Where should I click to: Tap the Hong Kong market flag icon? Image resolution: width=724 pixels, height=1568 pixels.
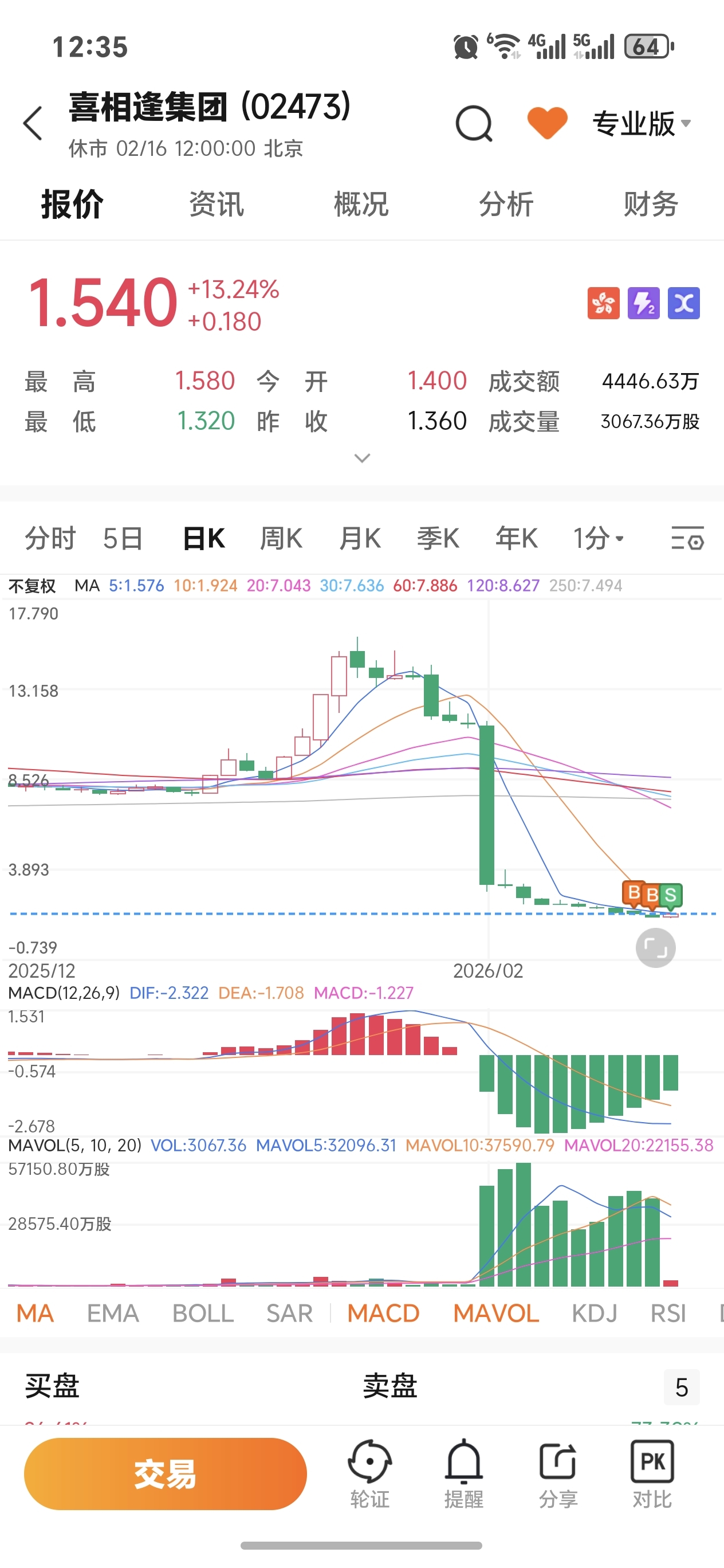[x=604, y=303]
